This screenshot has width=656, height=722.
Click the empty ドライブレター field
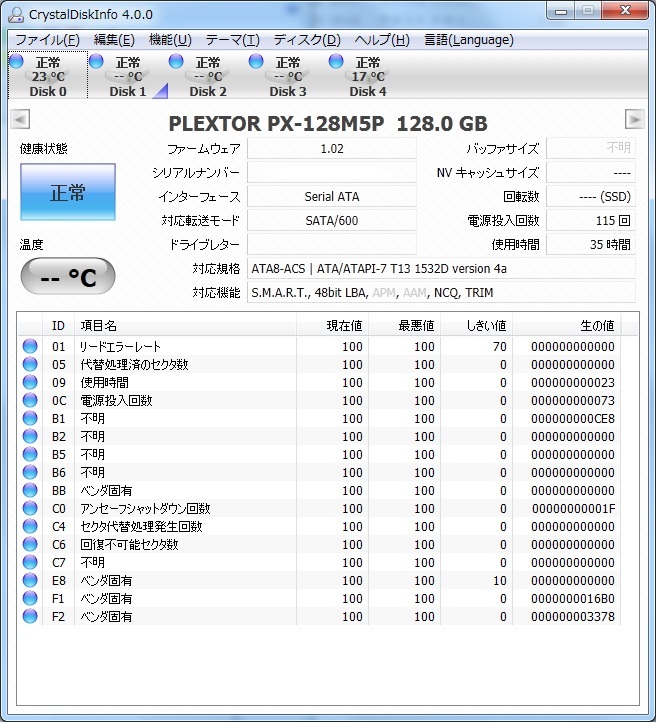332,245
